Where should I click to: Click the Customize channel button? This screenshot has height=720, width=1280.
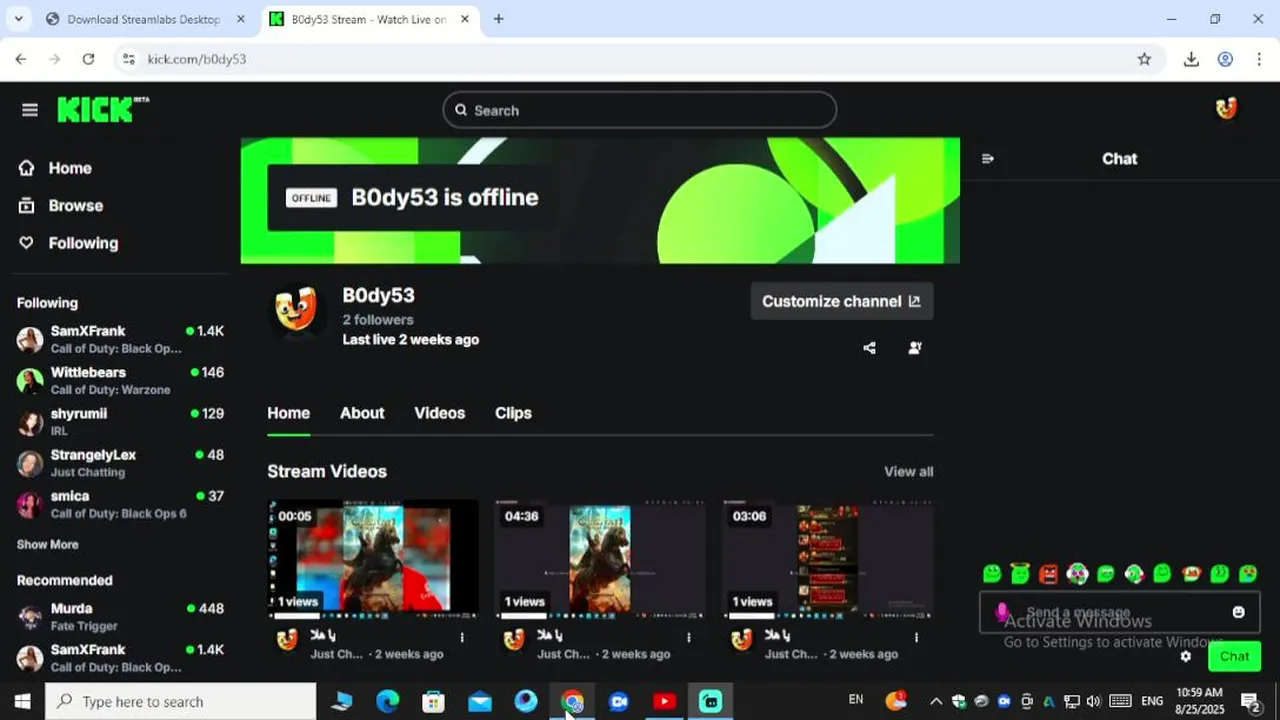(842, 301)
